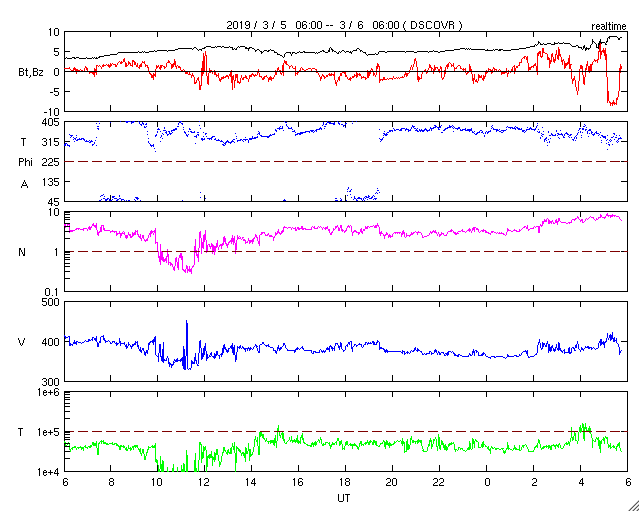The width and height of the screenshot is (640, 512).
Task: Click the '225' angle axis value
Action: tap(52, 163)
